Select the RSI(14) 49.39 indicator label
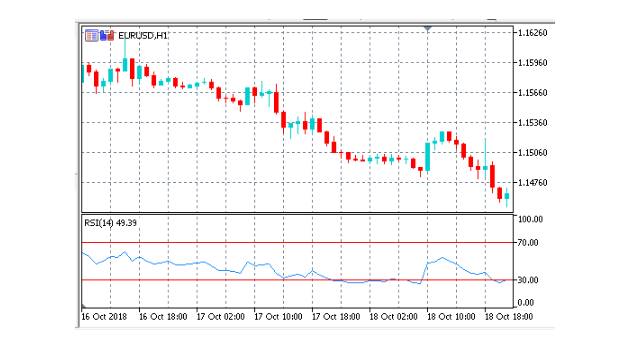 pyautogui.click(x=110, y=223)
